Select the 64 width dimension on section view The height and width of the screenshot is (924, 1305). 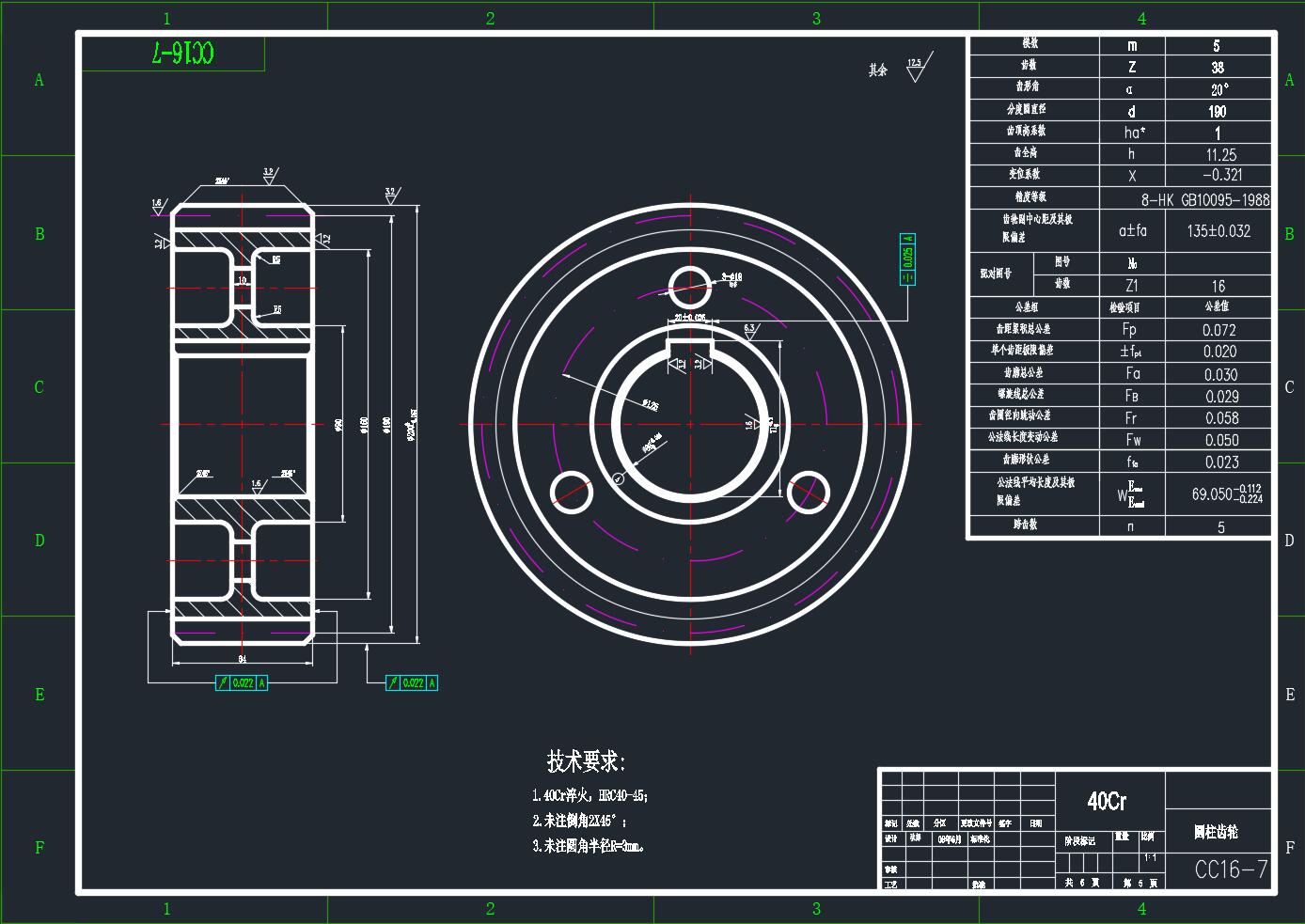click(x=242, y=658)
